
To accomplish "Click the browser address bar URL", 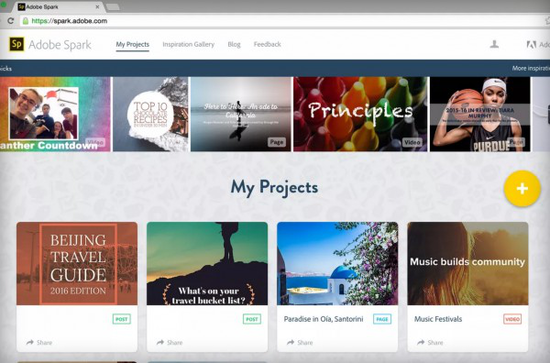I will tap(69, 21).
